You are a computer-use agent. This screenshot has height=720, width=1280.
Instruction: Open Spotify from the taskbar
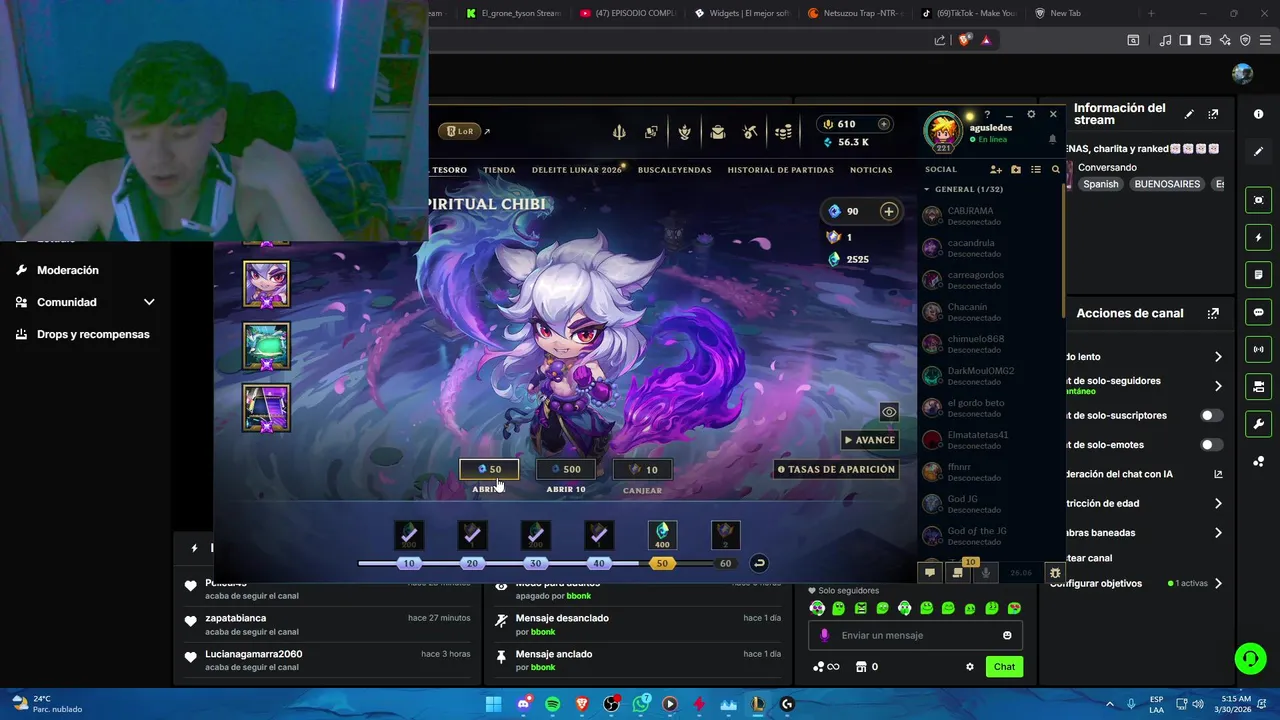click(x=553, y=704)
